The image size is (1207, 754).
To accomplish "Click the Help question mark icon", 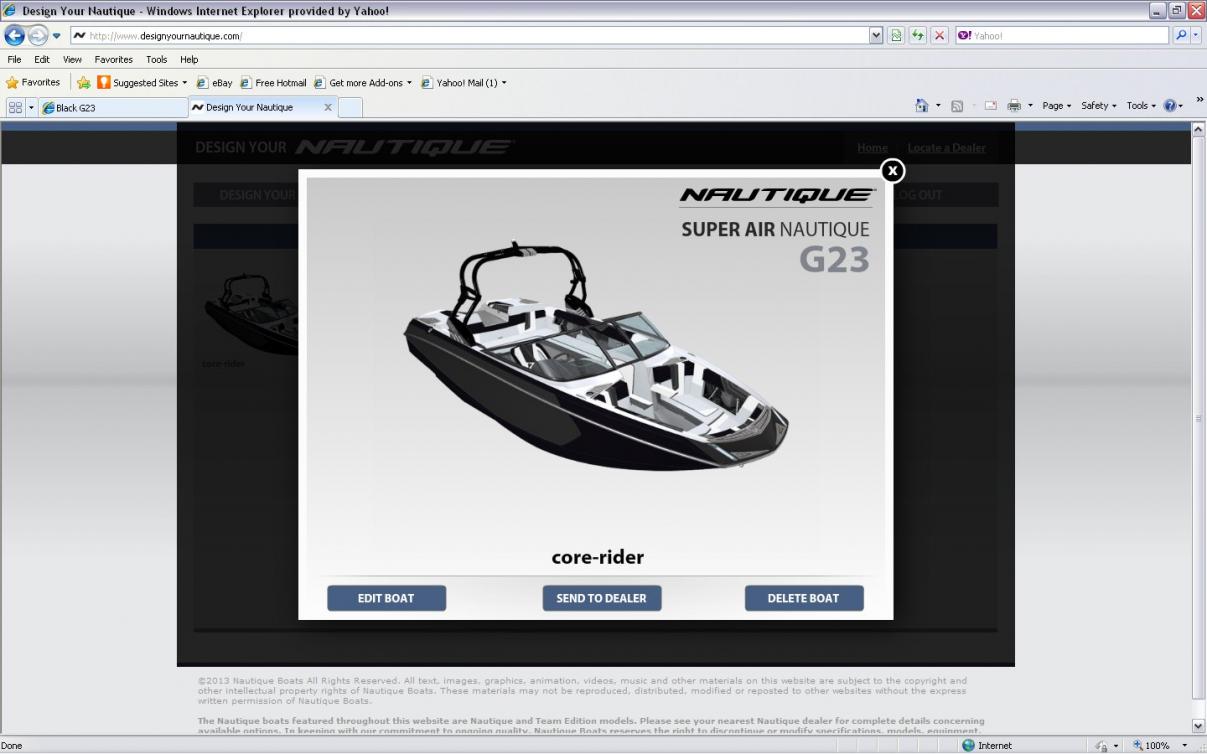I will (x=1171, y=106).
